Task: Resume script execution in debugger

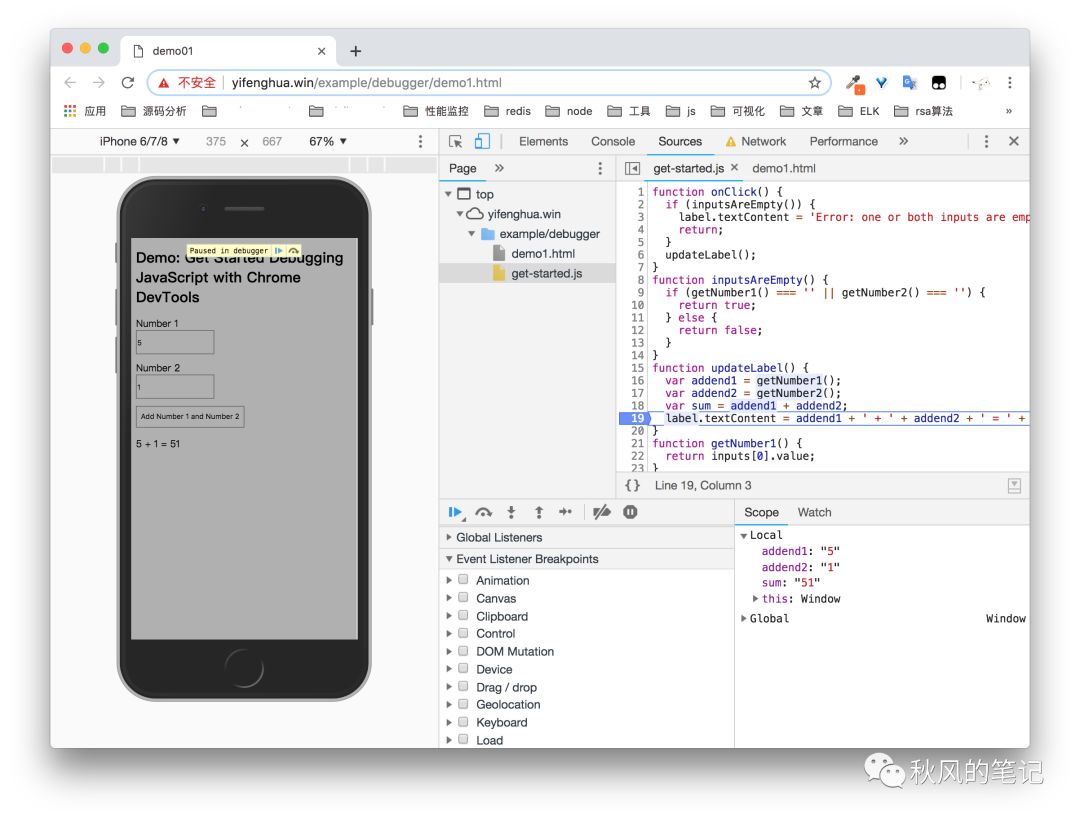Action: pyautogui.click(x=455, y=512)
